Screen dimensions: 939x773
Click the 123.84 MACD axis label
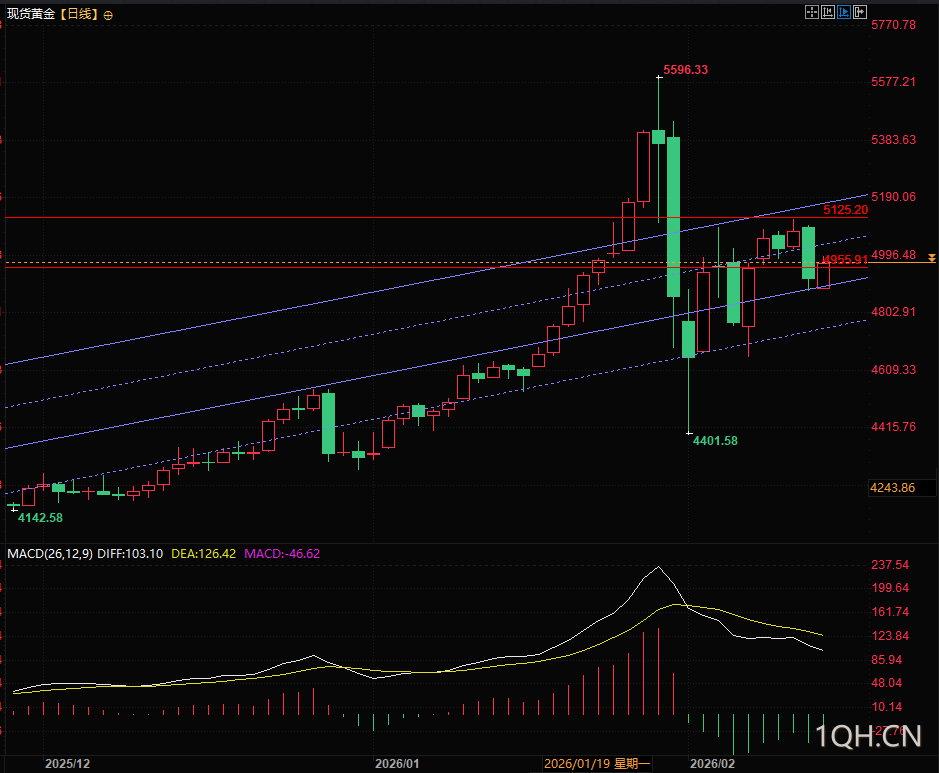pos(890,635)
